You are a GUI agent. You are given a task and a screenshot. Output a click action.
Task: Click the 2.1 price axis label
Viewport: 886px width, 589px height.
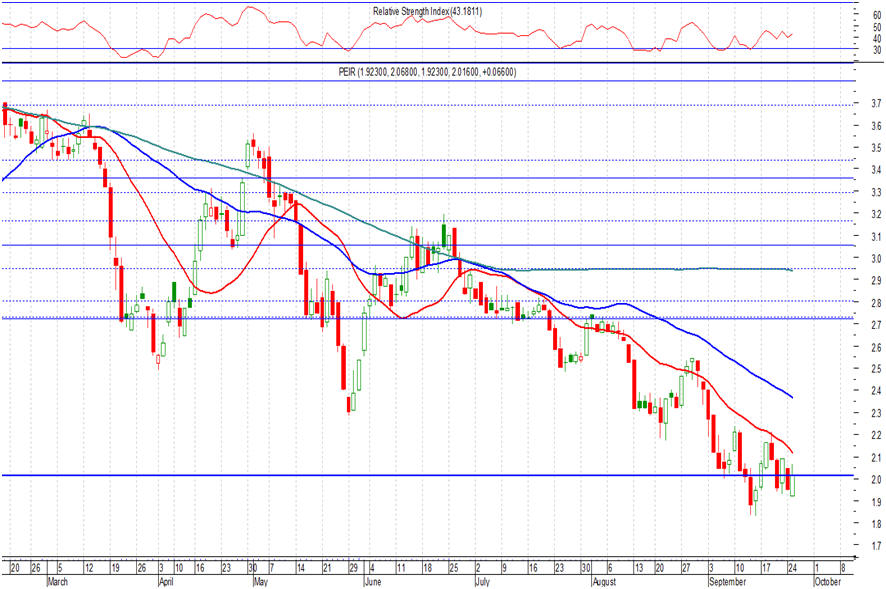876,457
